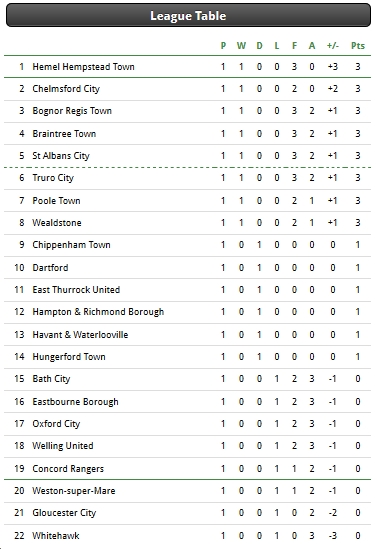
Task: Click the +/- goal difference column header
Action: point(333,46)
